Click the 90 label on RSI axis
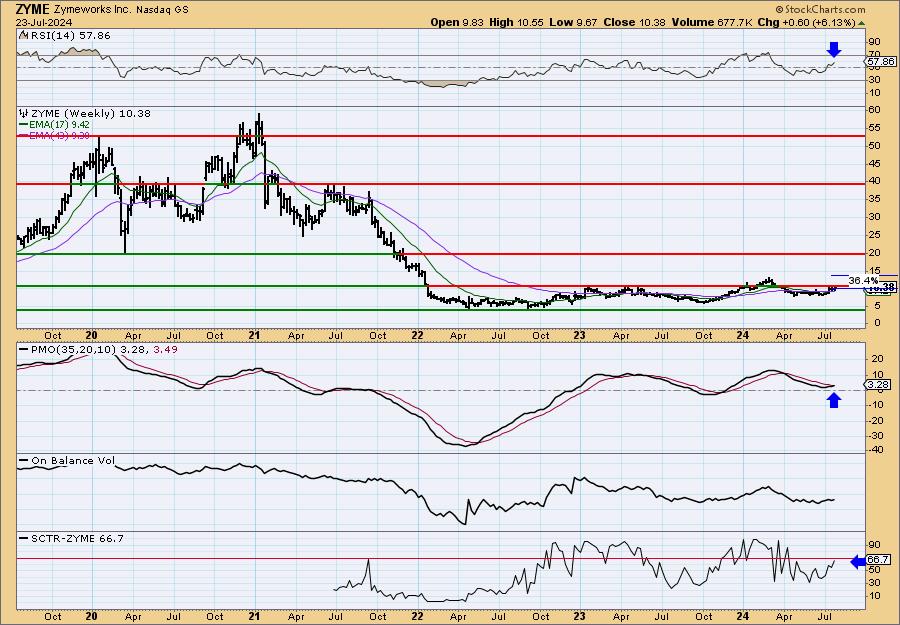Image resolution: width=900 pixels, height=625 pixels. click(x=874, y=42)
